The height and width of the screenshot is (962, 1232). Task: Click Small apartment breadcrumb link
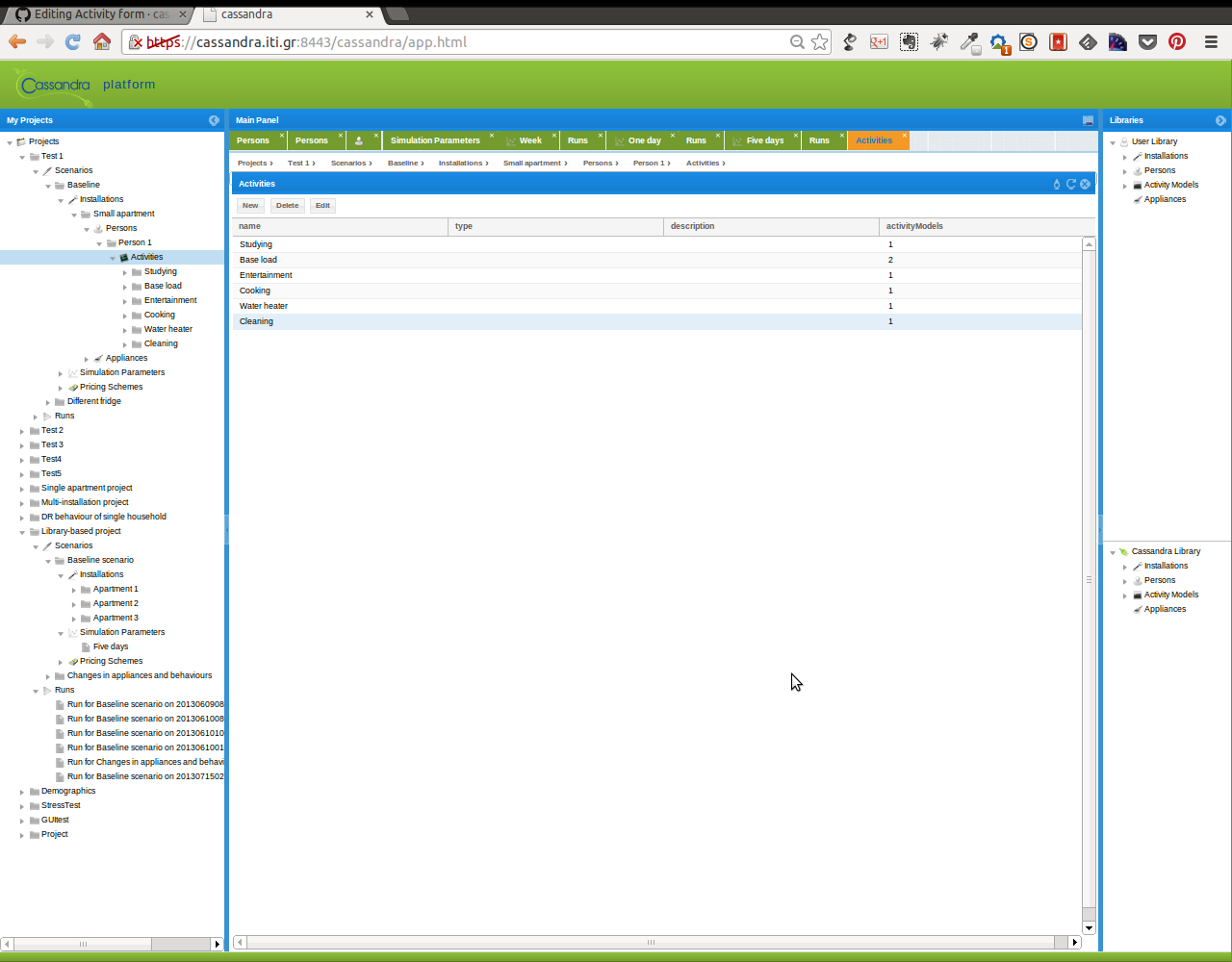532,164
